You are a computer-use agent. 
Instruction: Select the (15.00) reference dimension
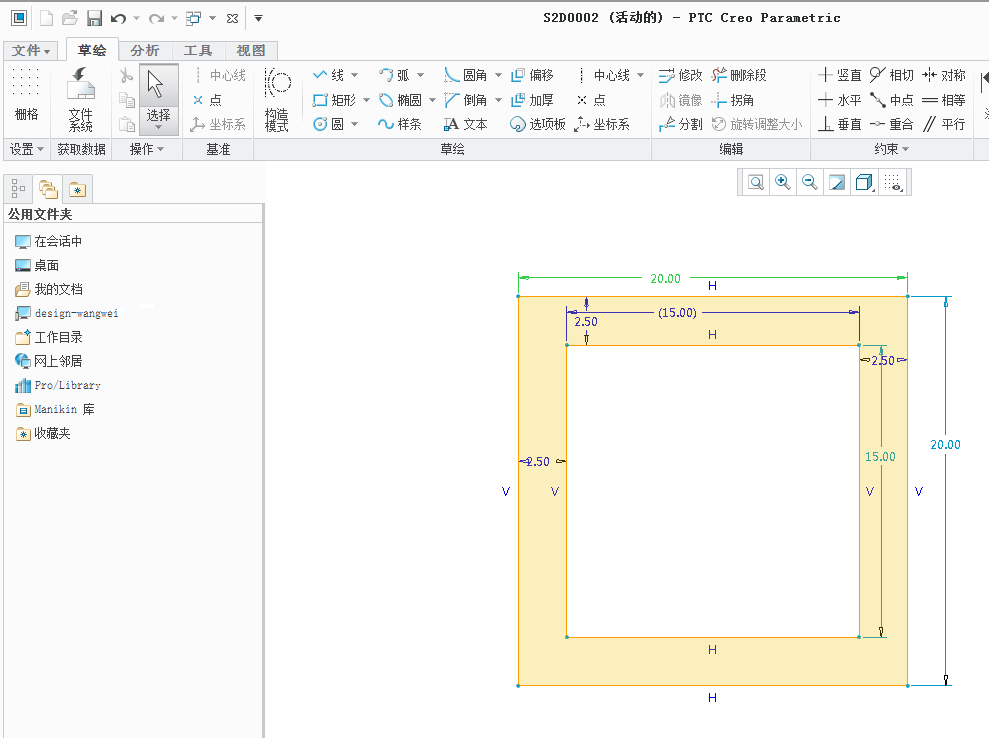click(677, 313)
